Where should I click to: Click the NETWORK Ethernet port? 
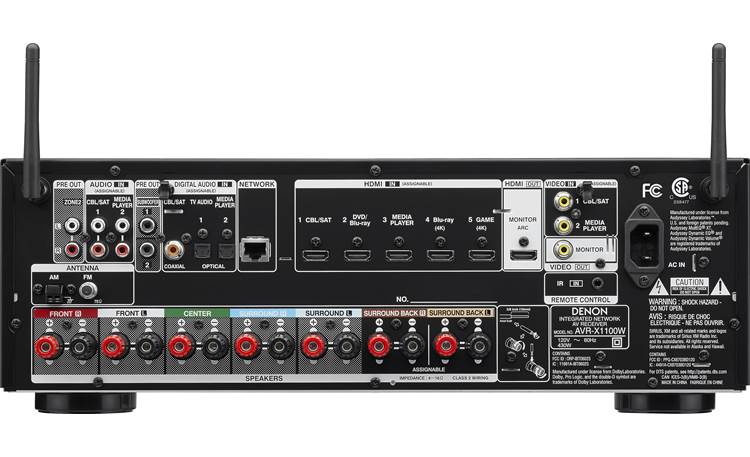[255, 250]
